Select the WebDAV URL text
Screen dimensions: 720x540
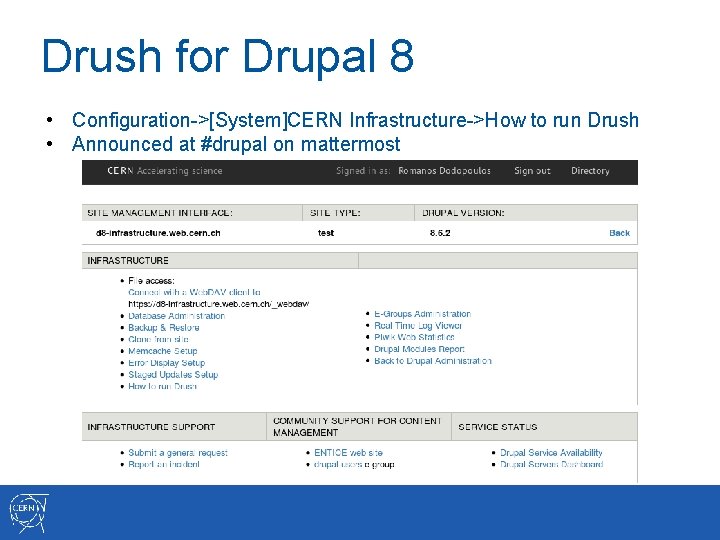(219, 304)
